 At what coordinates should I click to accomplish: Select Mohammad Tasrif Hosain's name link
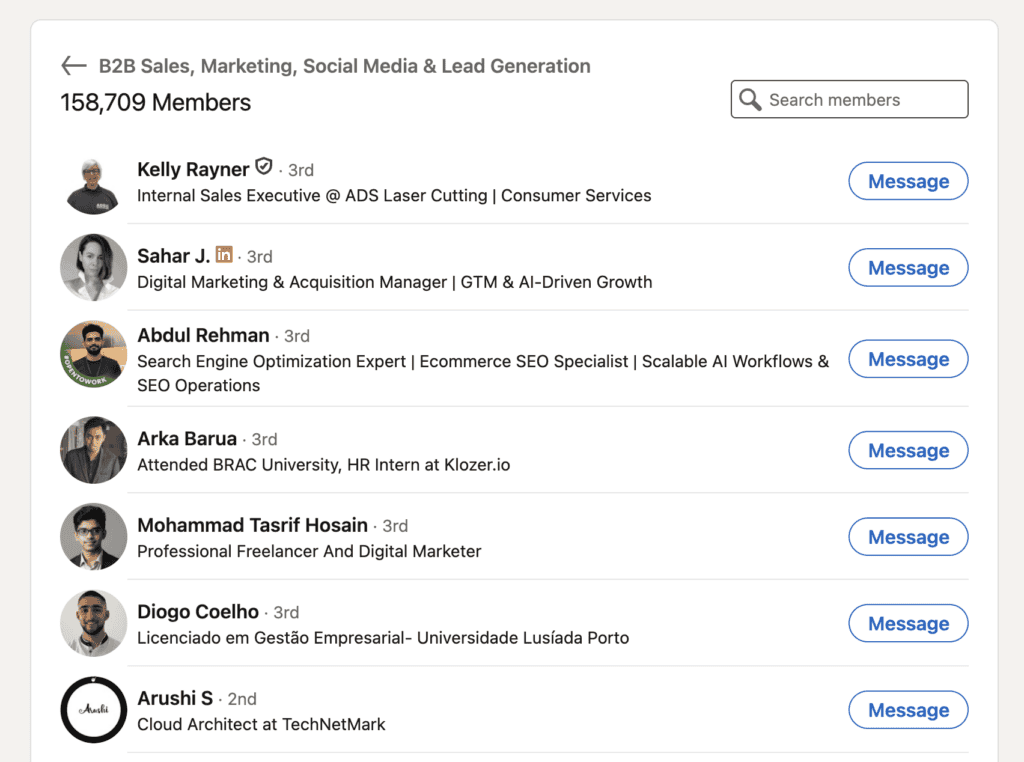pyautogui.click(x=252, y=525)
